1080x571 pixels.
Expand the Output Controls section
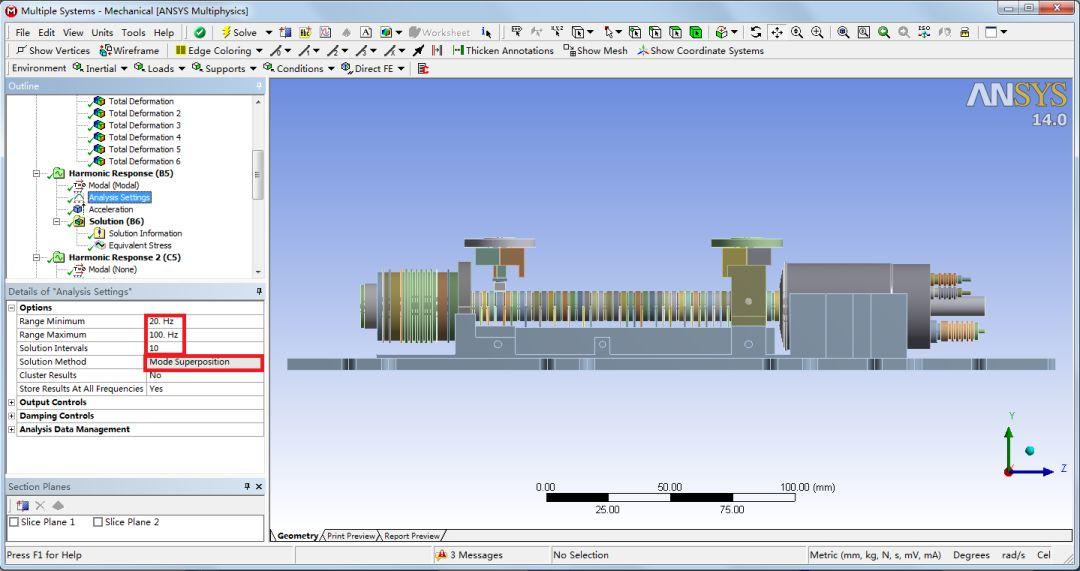12,402
